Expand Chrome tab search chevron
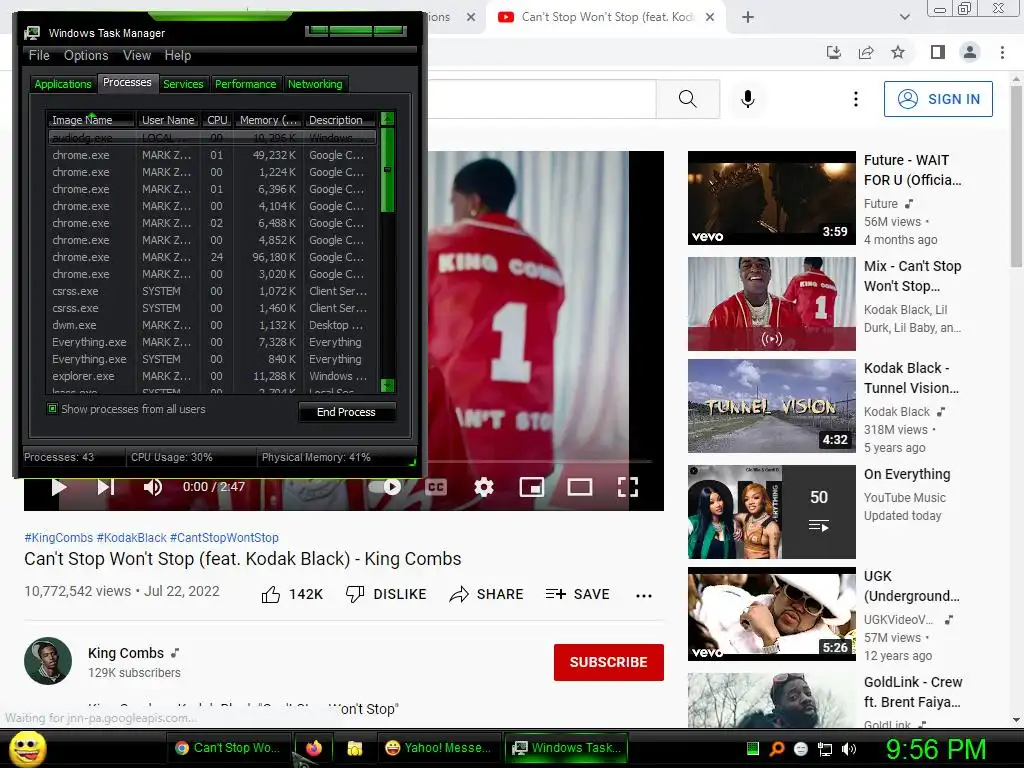1024x768 pixels. coord(904,17)
